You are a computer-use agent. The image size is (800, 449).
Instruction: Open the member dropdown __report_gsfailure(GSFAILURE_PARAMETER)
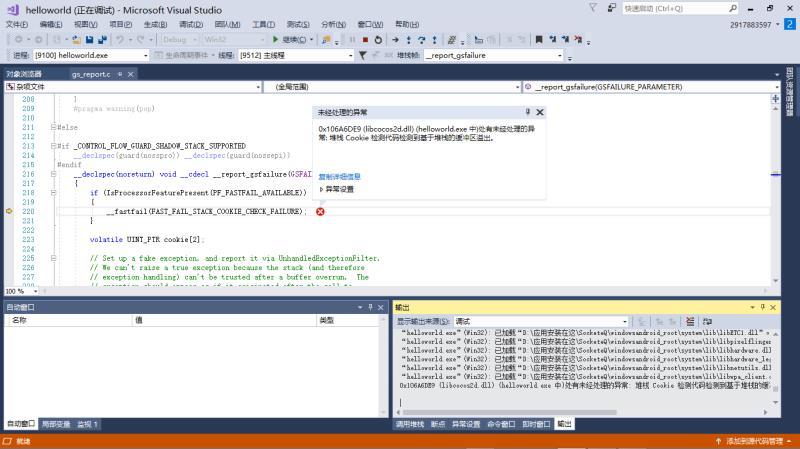[x=652, y=87]
